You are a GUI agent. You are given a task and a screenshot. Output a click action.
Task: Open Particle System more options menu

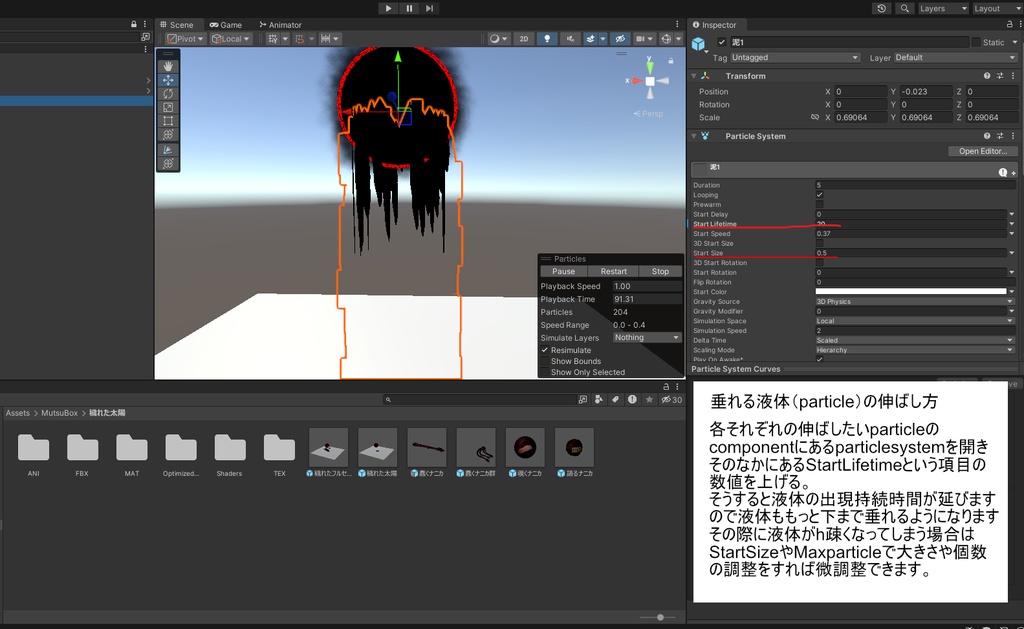pyautogui.click(x=1013, y=136)
